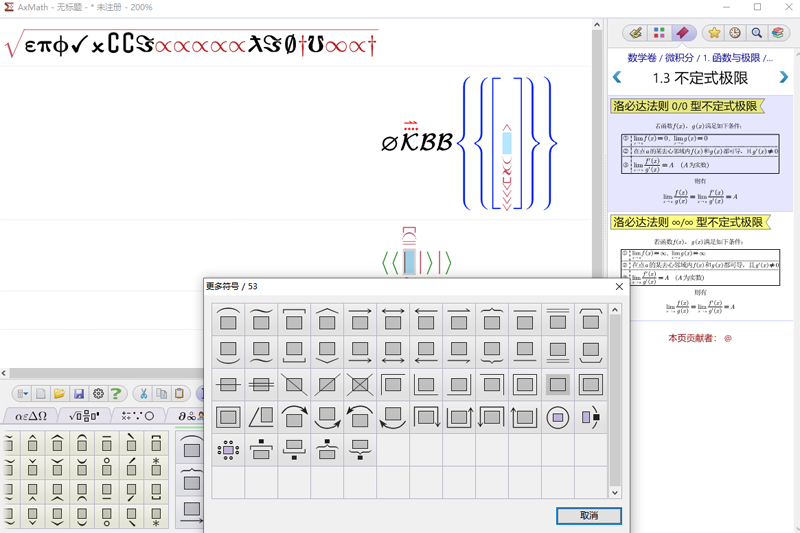Viewport: 800px width, 533px height.
Task: Insert underbrace with label template
Action: [360, 450]
